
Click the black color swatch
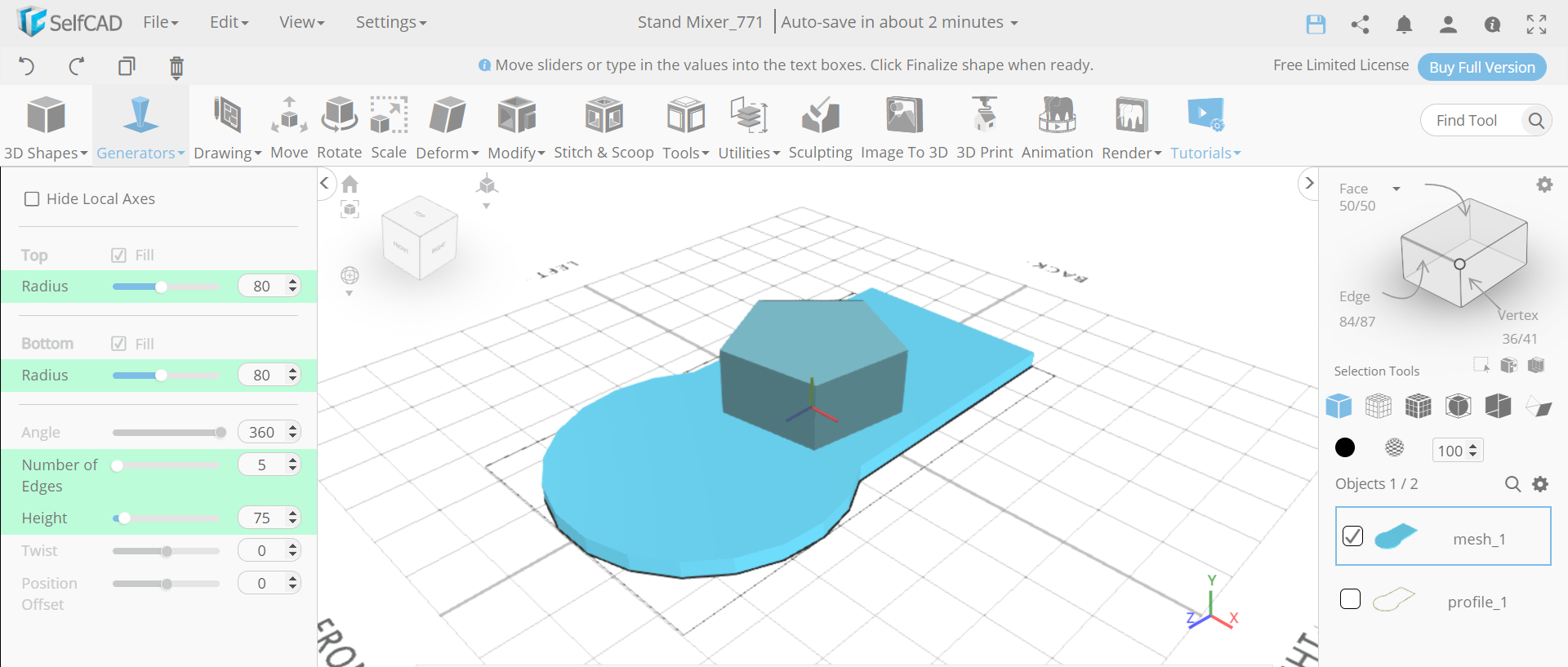pos(1344,447)
